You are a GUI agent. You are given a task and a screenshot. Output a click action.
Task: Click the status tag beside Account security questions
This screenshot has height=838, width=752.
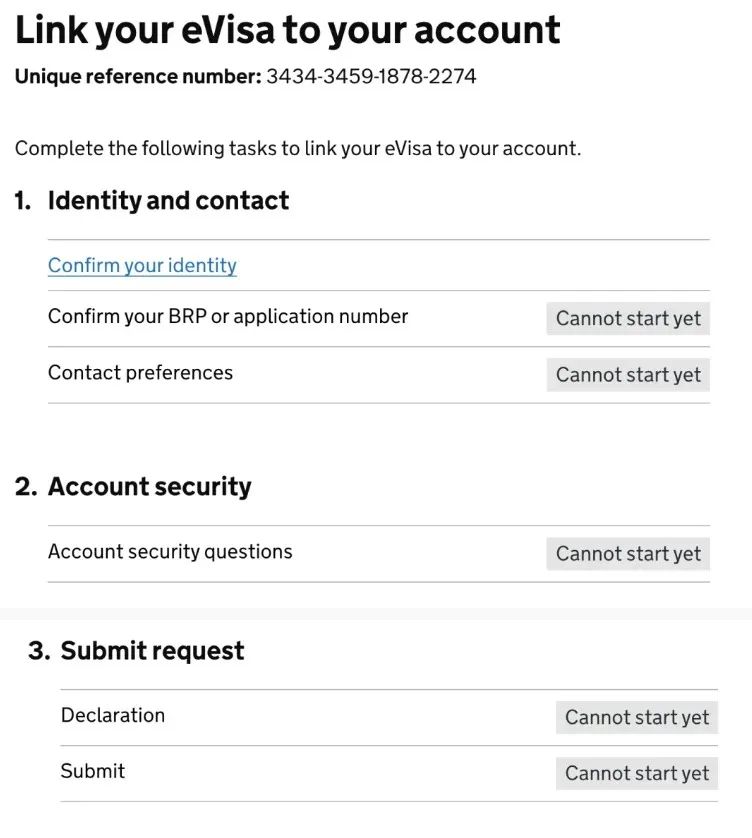(x=628, y=554)
